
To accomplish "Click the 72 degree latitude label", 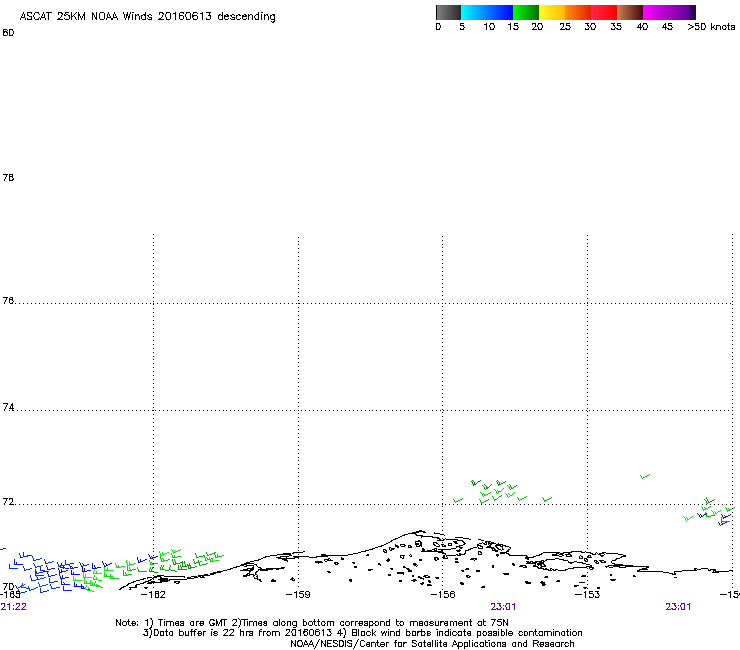I will [8, 502].
